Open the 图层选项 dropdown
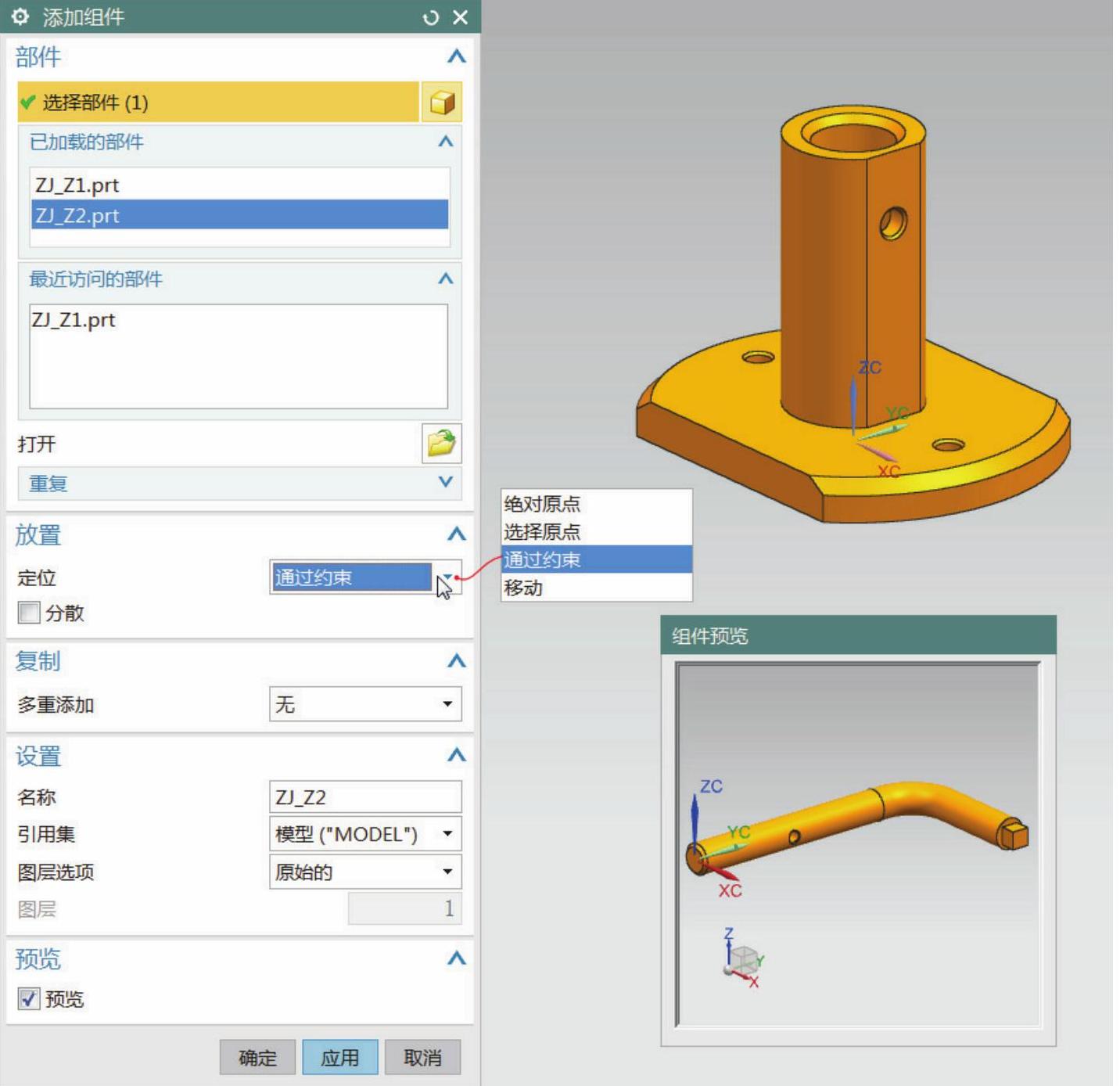This screenshot has width=1120, height=1086. (366, 872)
